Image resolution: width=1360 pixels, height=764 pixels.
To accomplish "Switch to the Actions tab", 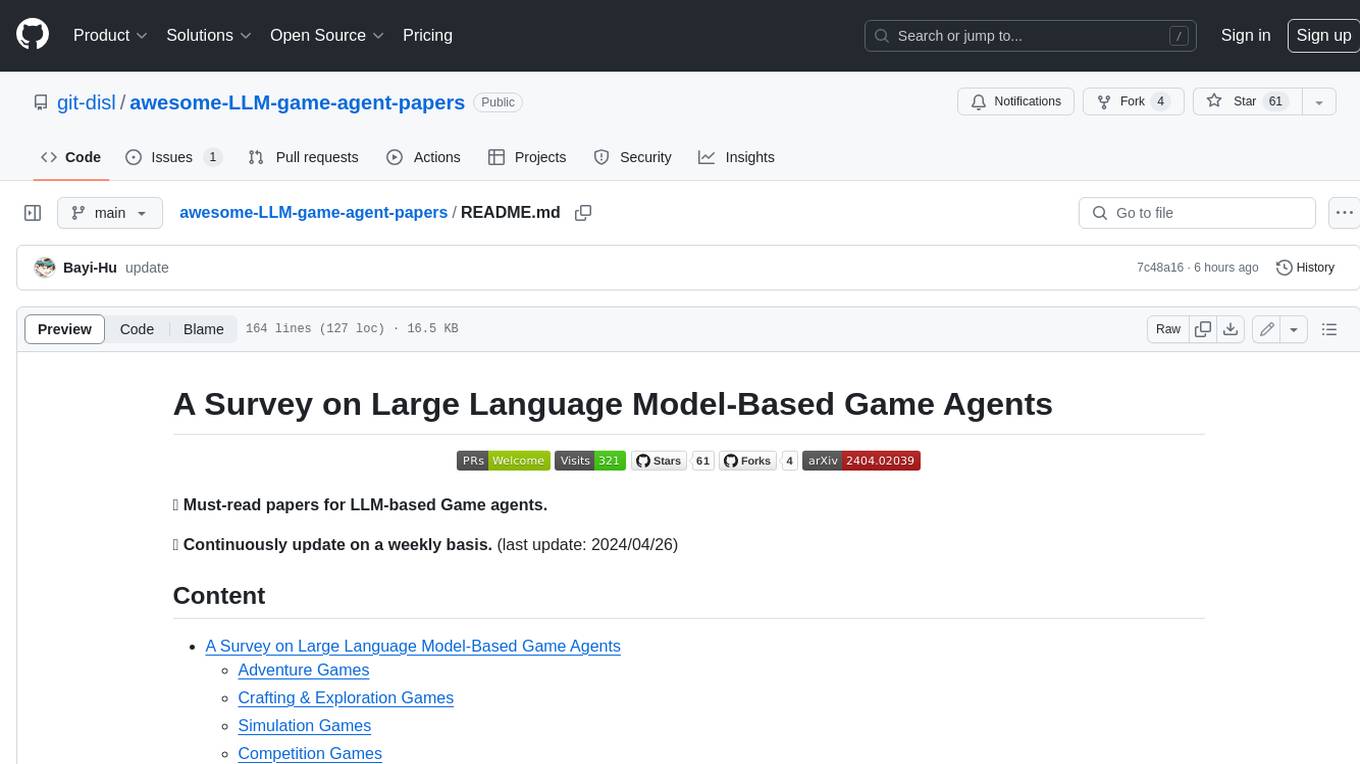I will pyautogui.click(x=423, y=157).
